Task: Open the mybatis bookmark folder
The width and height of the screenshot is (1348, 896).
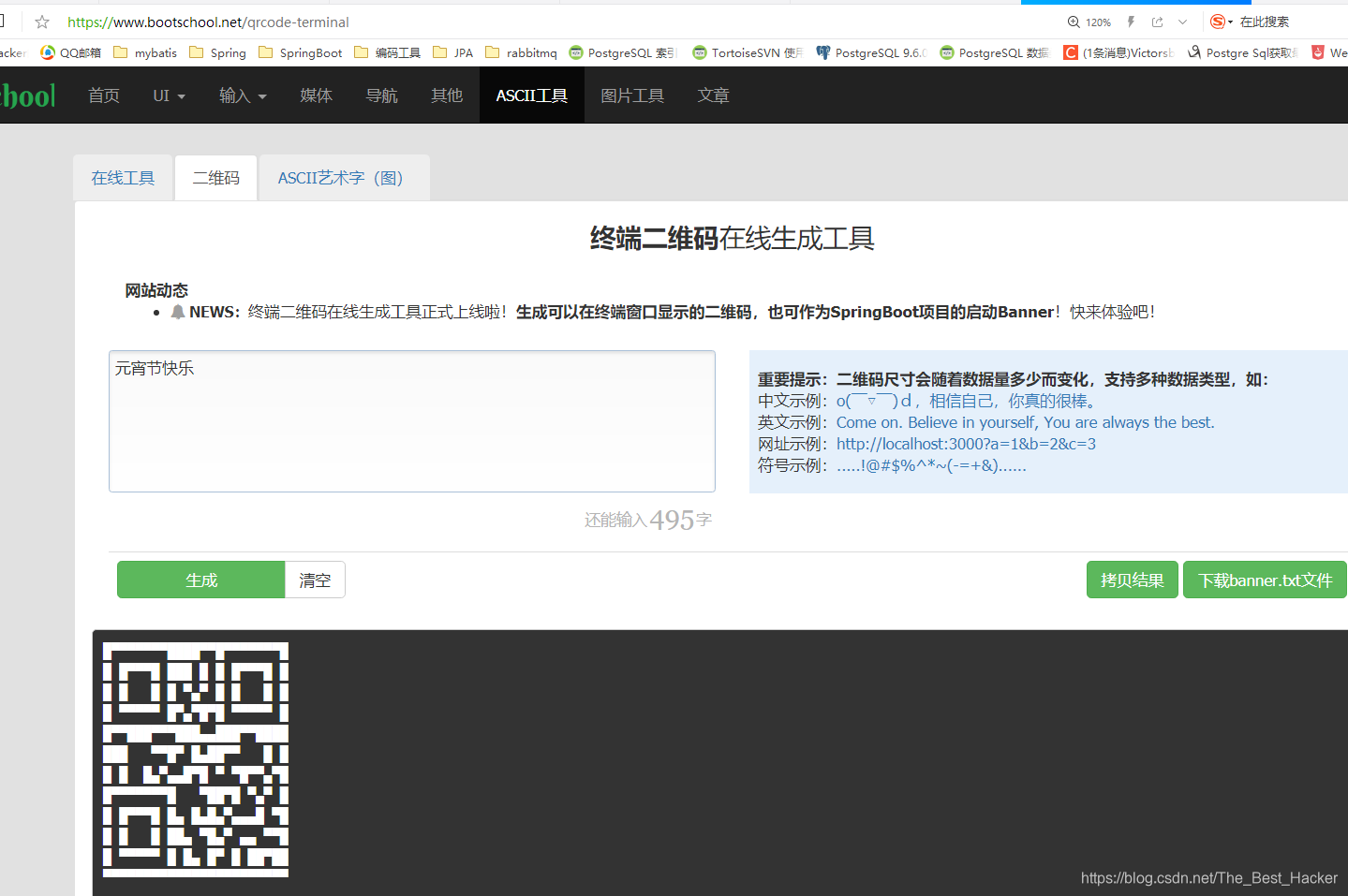Action: pyautogui.click(x=145, y=52)
